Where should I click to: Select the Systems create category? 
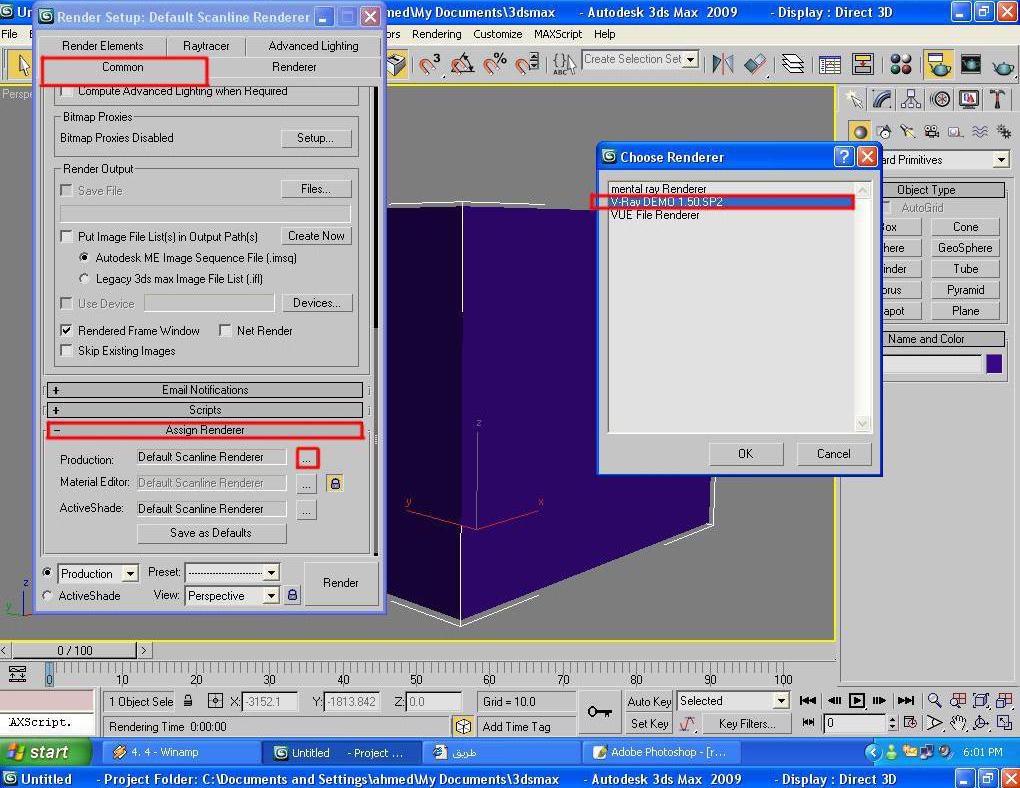1004,131
